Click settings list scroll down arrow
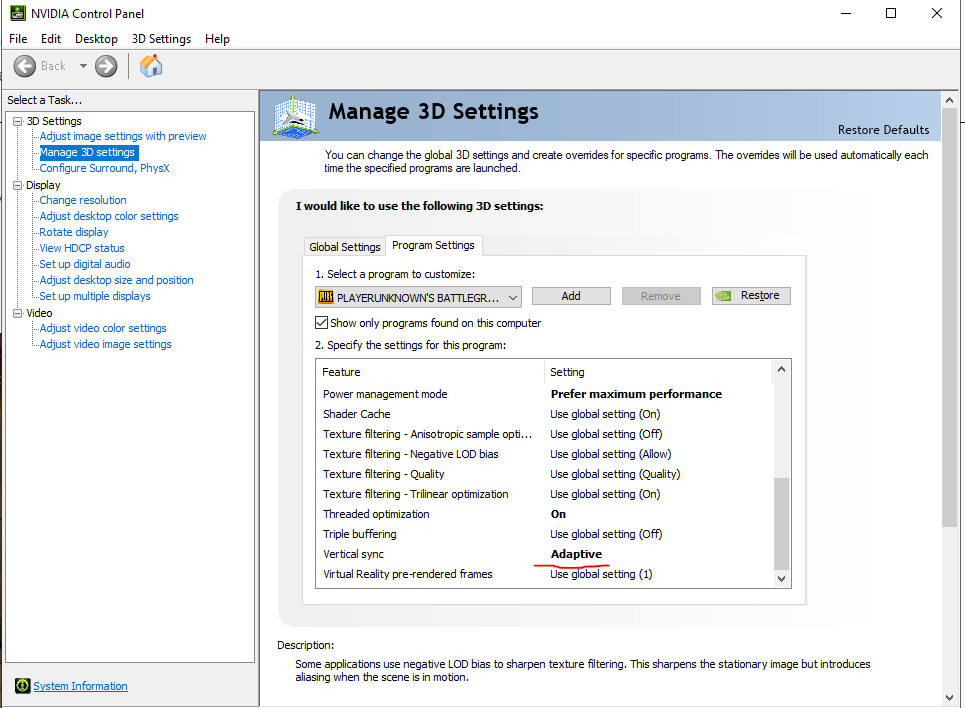965x708 pixels. click(x=782, y=579)
